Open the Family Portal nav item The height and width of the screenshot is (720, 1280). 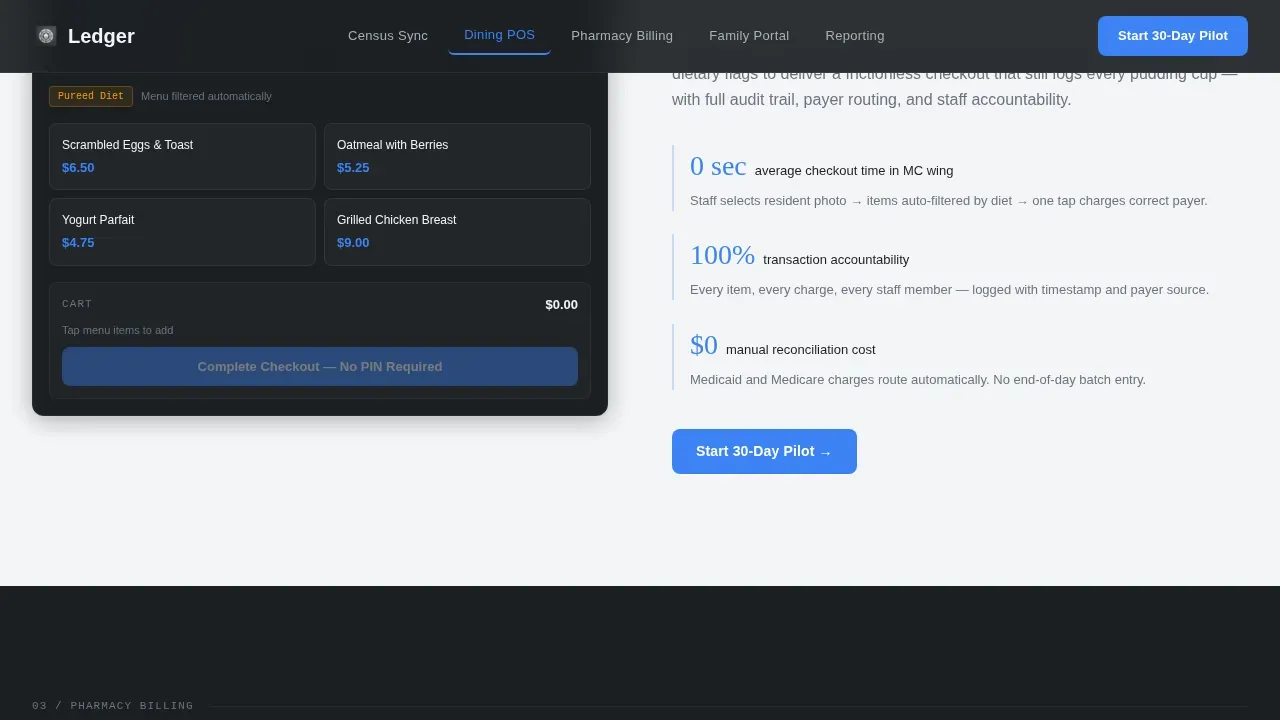pyautogui.click(x=749, y=36)
